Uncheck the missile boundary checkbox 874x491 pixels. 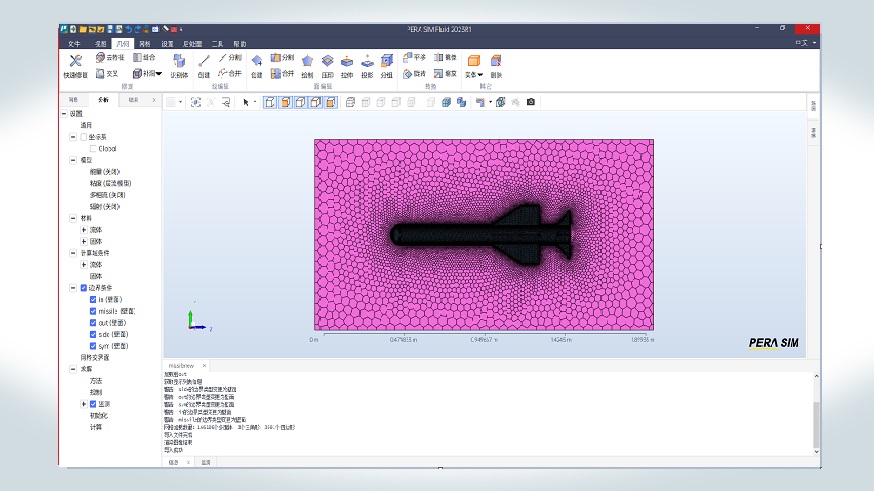click(x=92, y=311)
